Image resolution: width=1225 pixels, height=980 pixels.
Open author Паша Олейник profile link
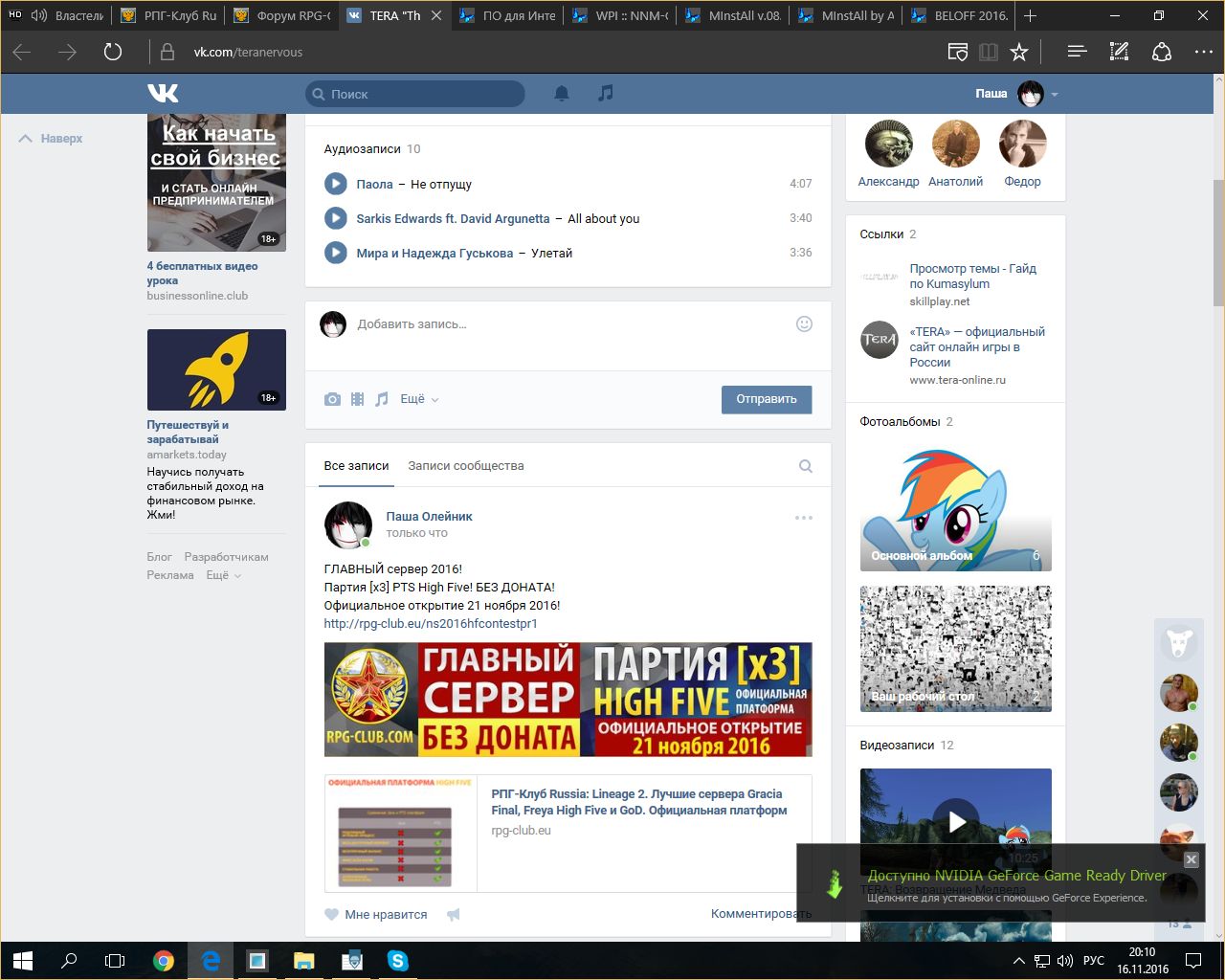coord(429,516)
